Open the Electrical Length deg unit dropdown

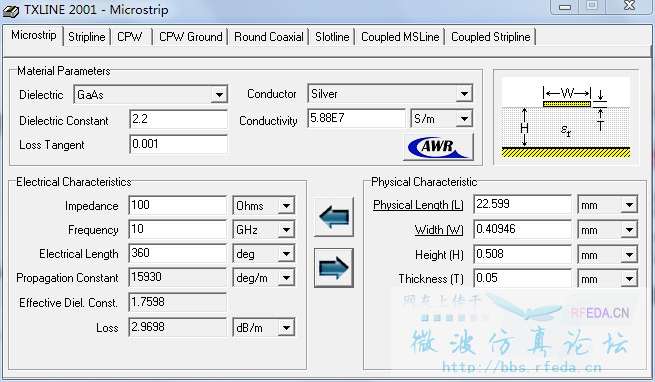[286, 254]
